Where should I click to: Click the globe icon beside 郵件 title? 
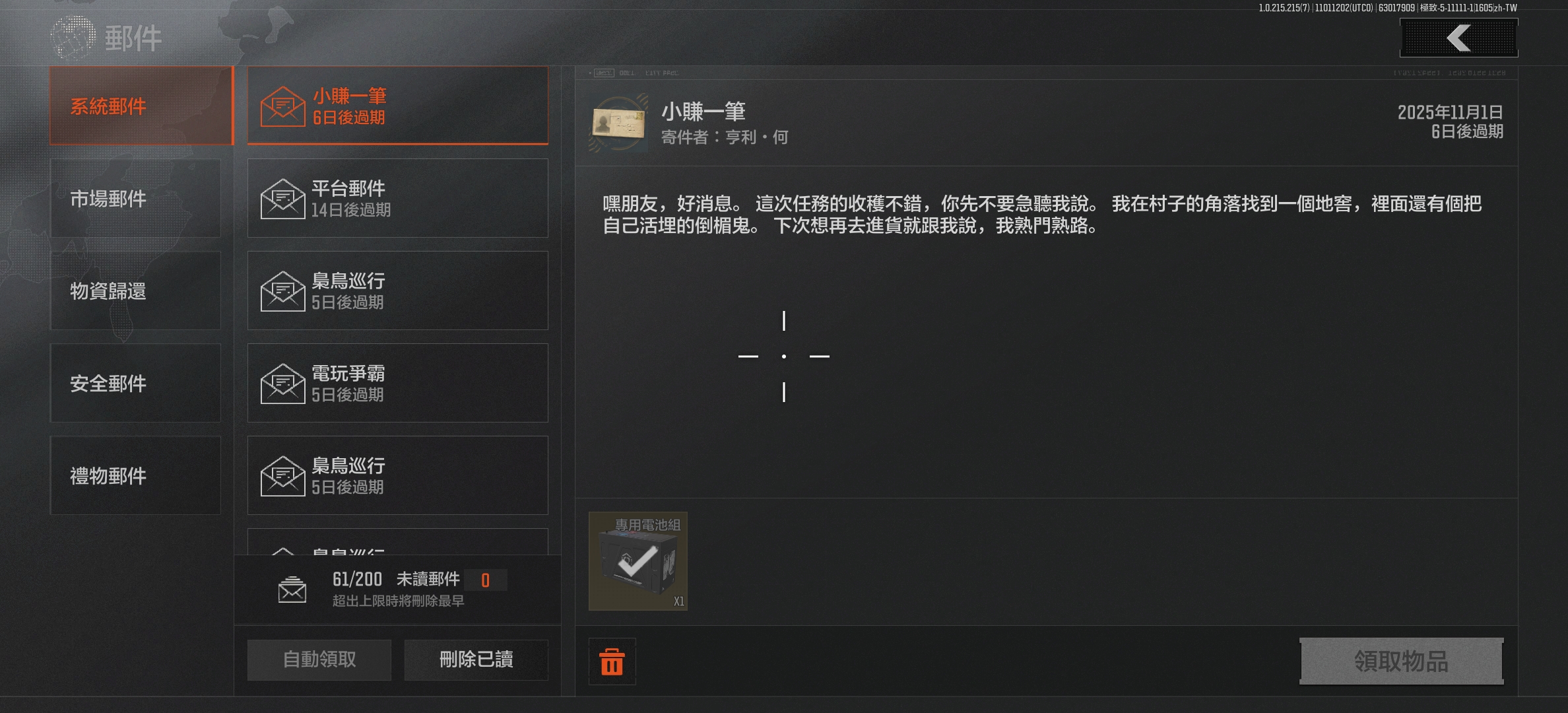(73, 38)
